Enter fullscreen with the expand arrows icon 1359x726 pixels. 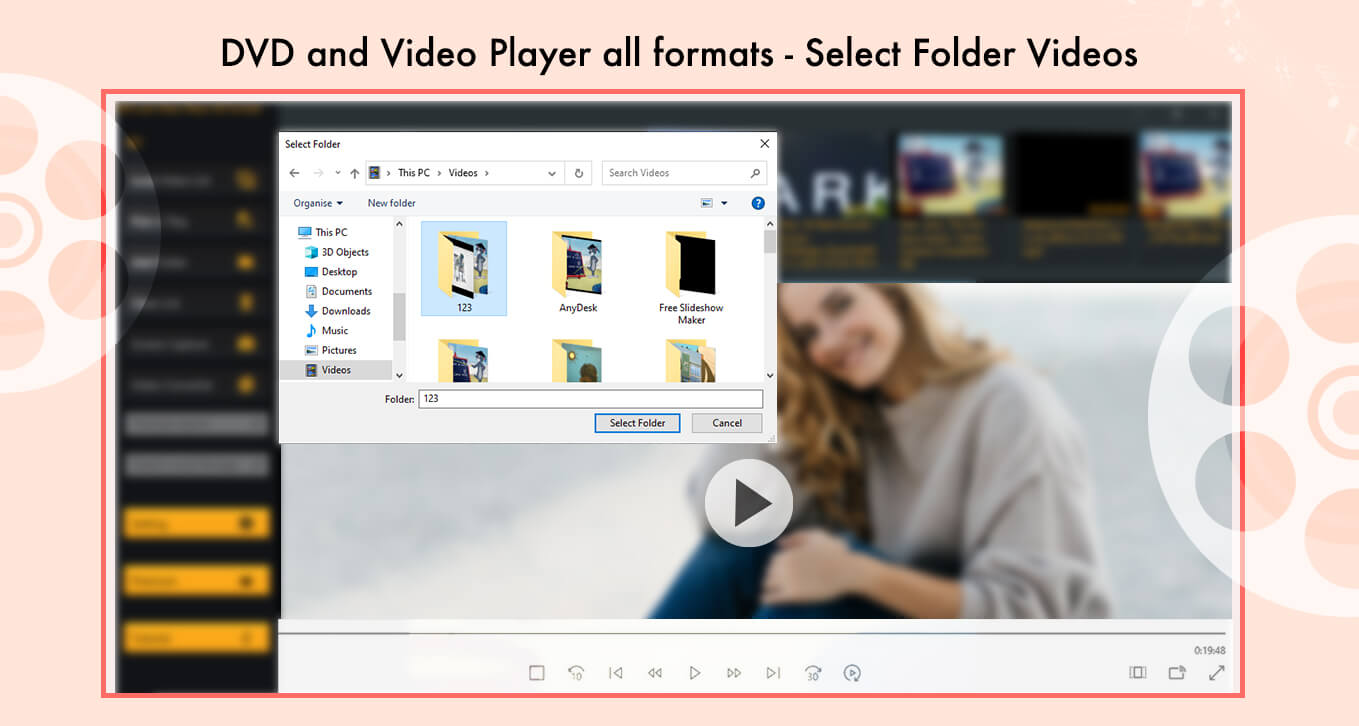click(x=1216, y=673)
